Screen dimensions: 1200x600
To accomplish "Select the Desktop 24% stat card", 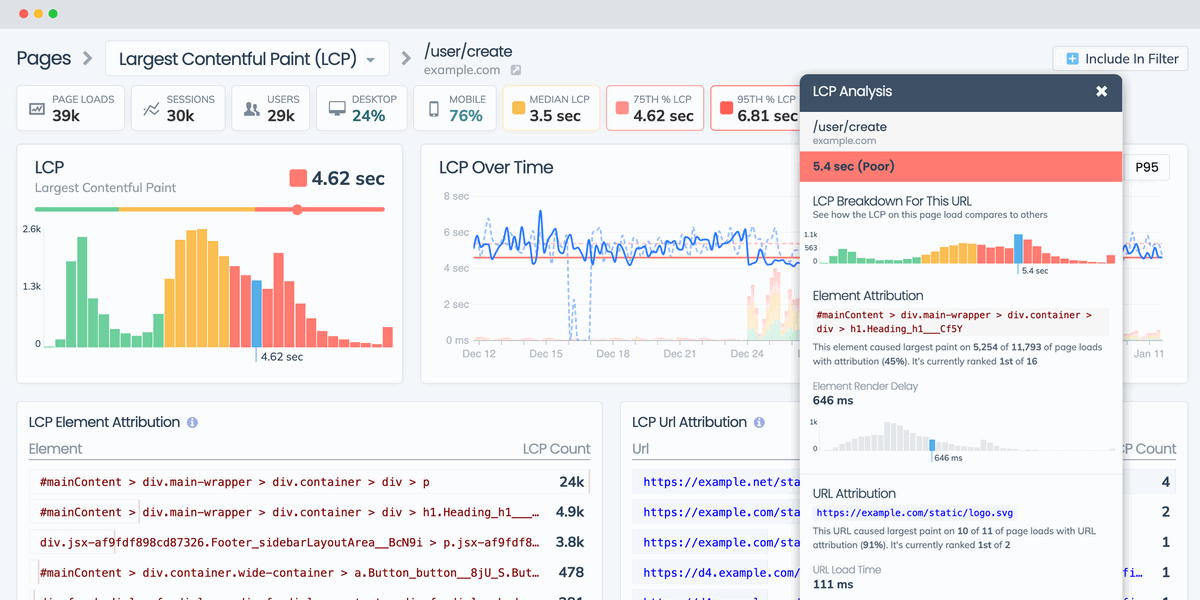I will pos(362,108).
